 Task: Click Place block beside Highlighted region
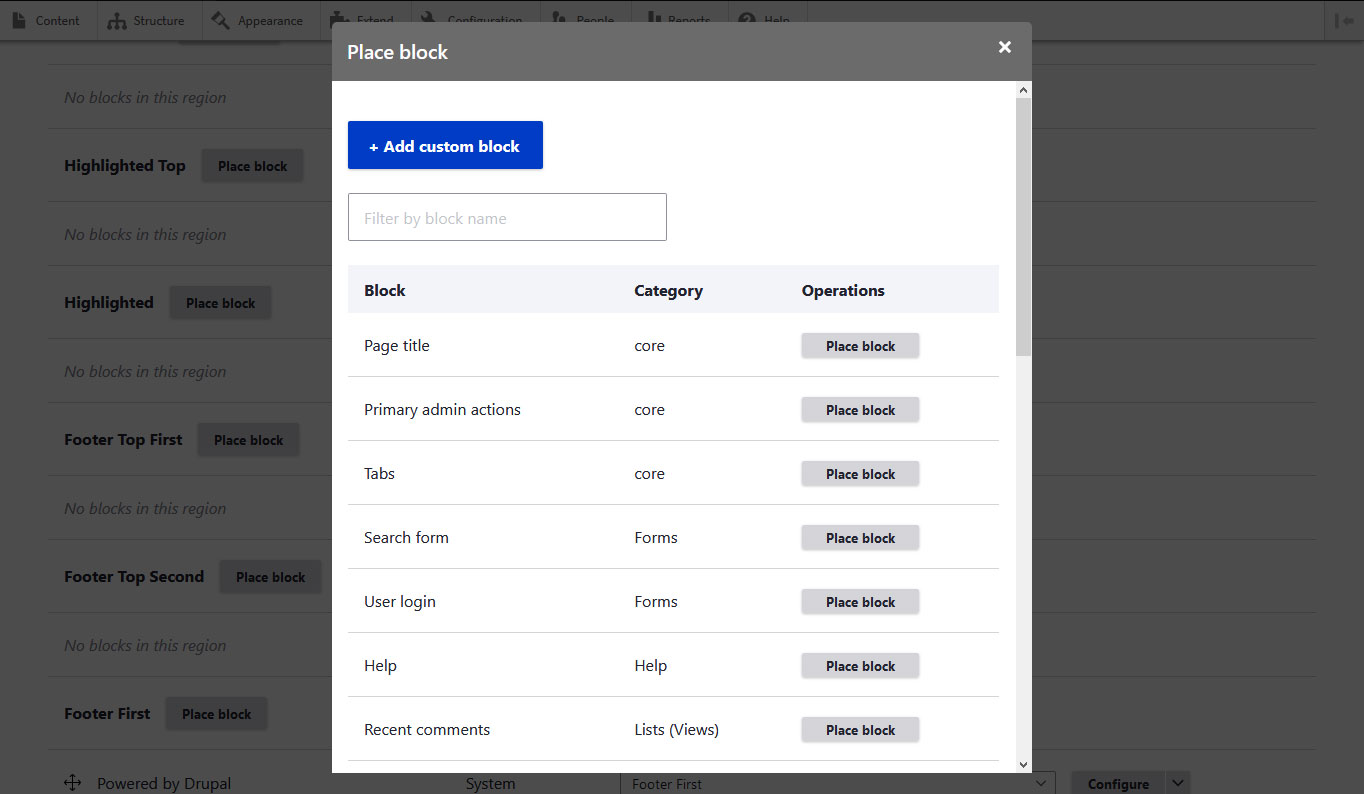(x=220, y=303)
